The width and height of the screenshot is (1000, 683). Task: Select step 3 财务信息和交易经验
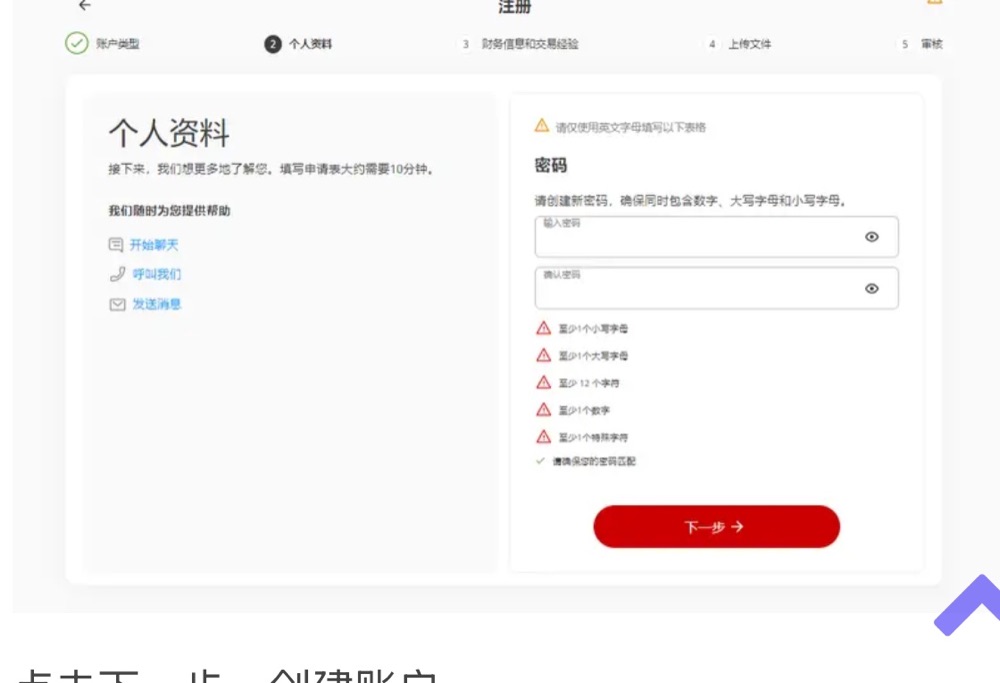519,44
